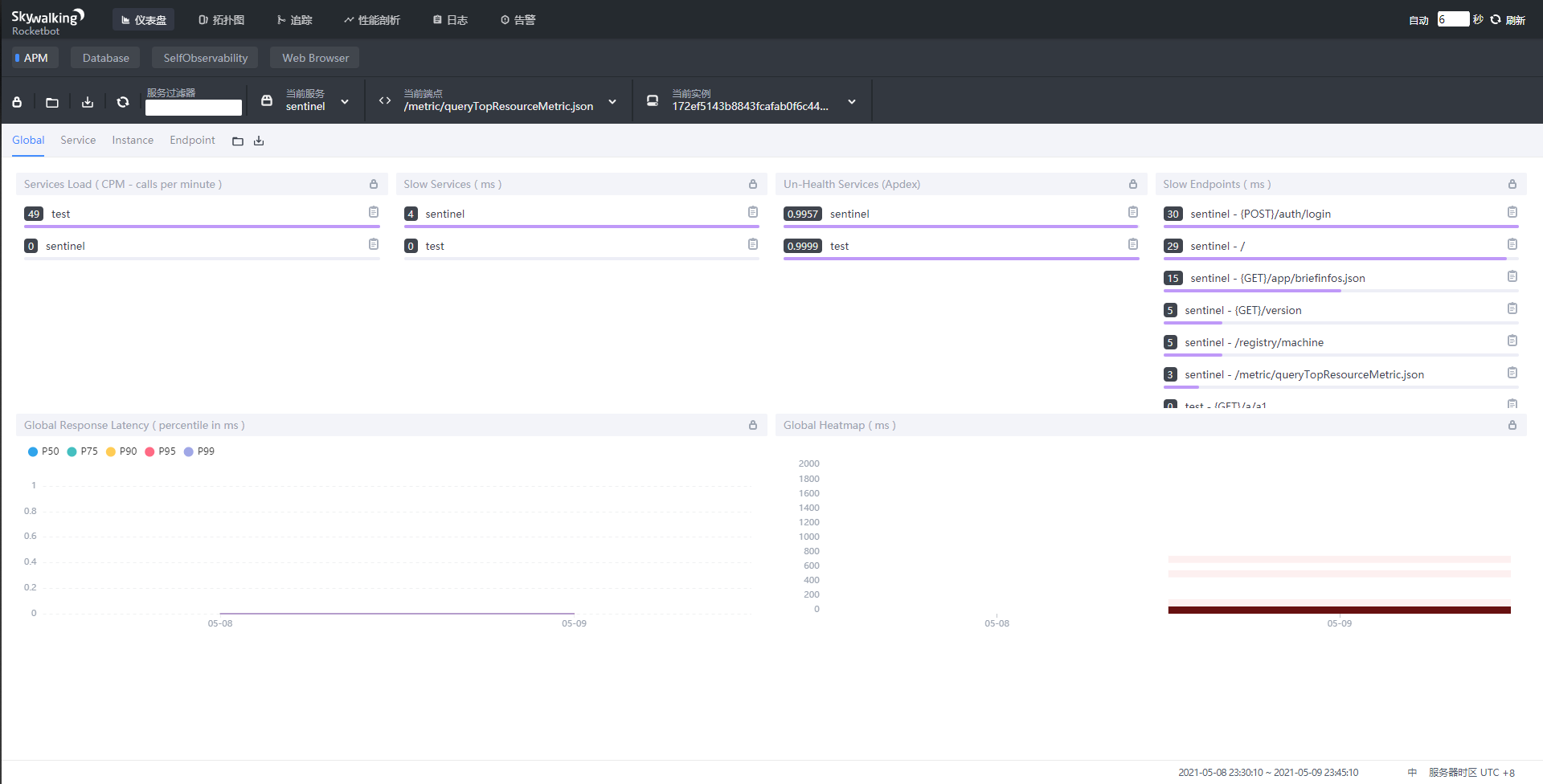Click the 服务过滤器 service filter input
The height and width of the screenshot is (784, 1543).
[194, 108]
